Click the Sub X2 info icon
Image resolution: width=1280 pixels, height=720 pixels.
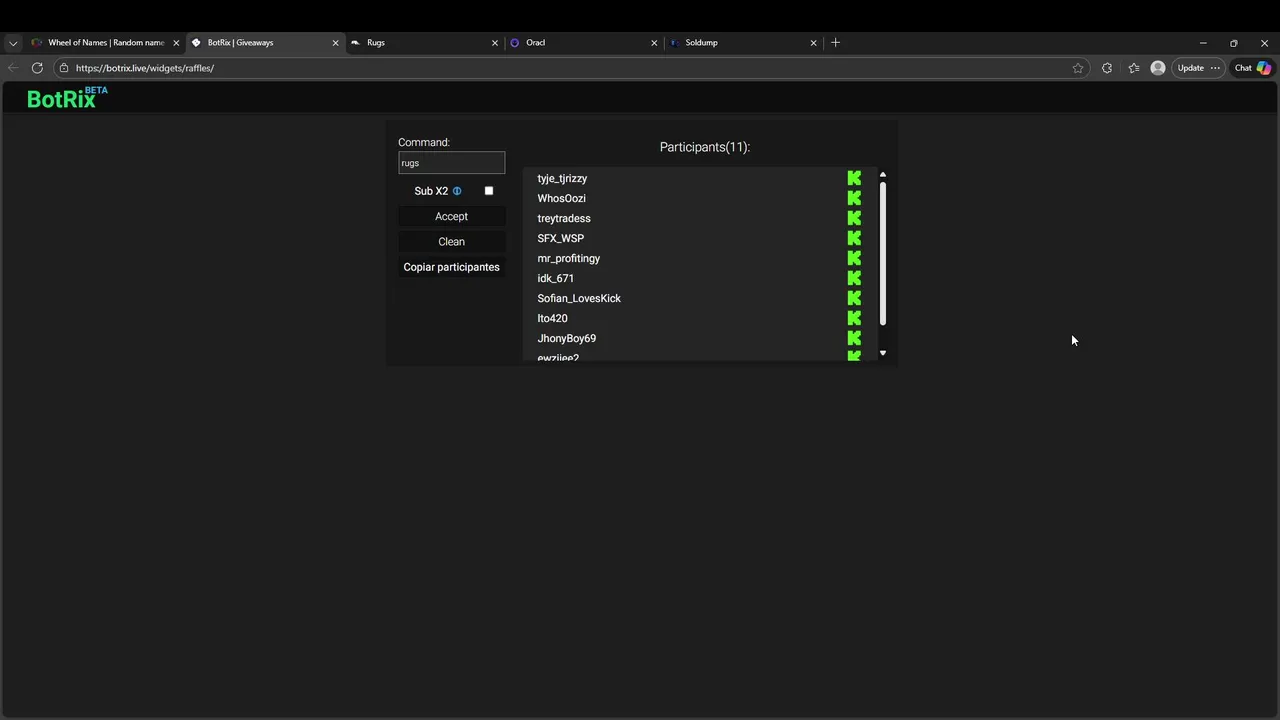point(457,191)
